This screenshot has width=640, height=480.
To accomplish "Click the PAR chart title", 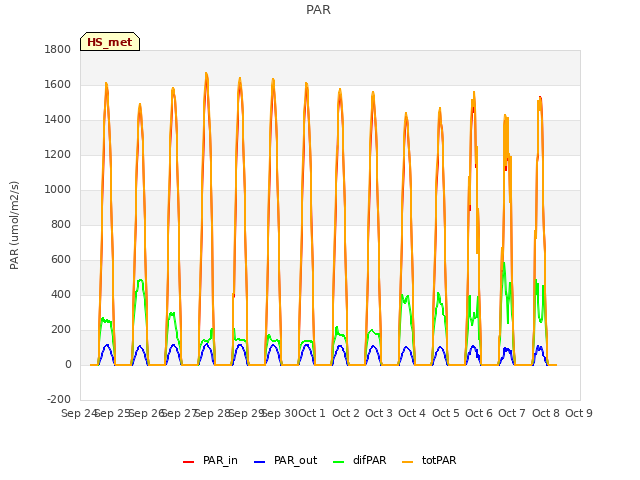I will tap(318, 10).
